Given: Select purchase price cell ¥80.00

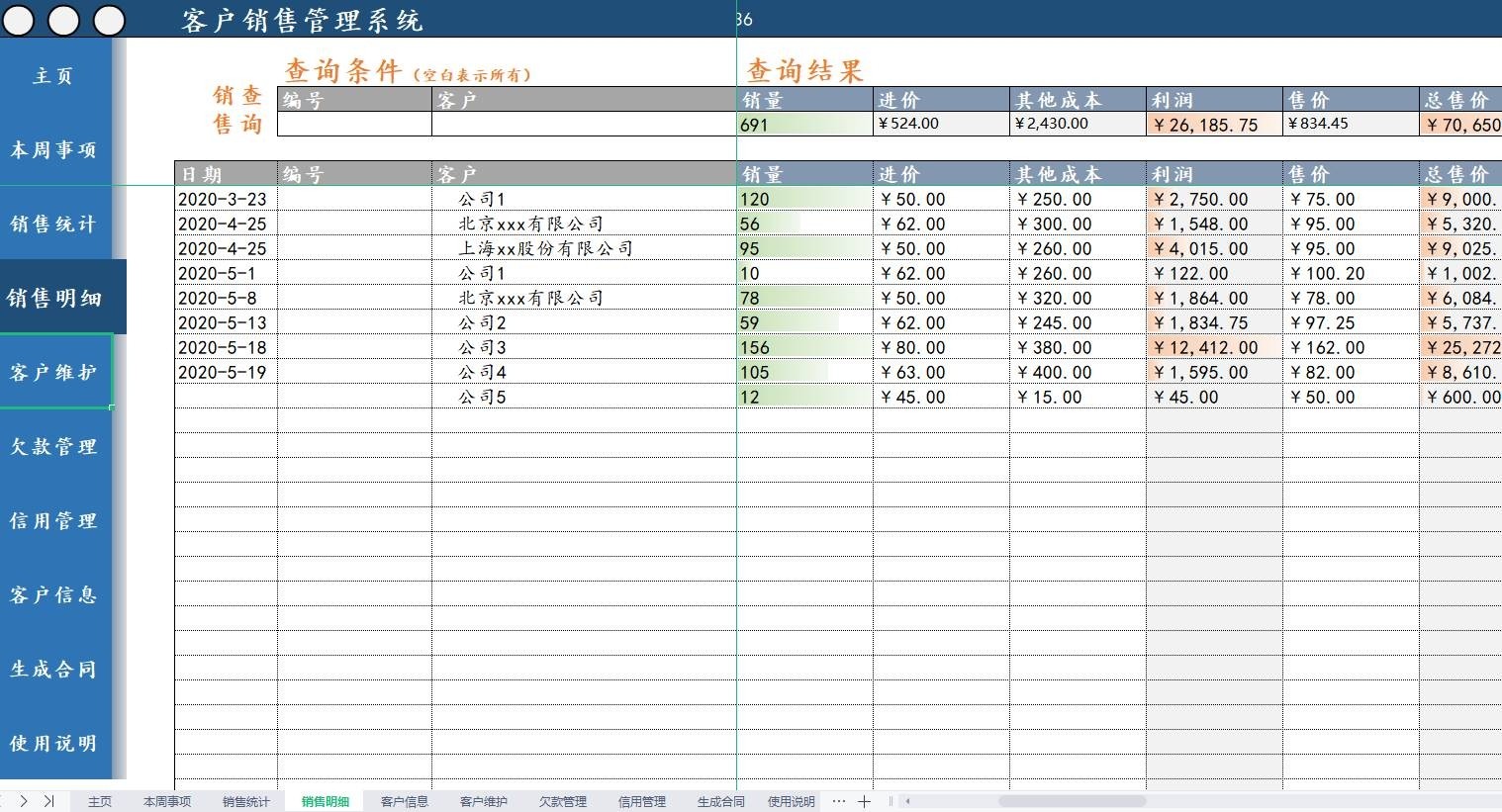Looking at the screenshot, I should click(941, 347).
